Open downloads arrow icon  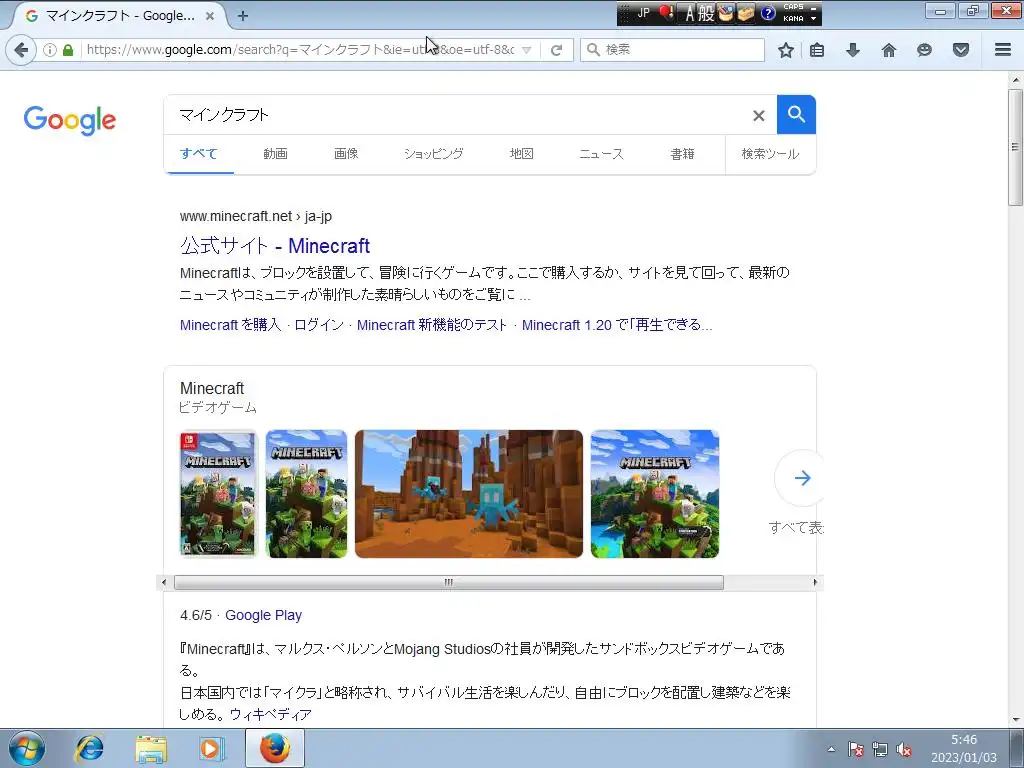coord(853,50)
